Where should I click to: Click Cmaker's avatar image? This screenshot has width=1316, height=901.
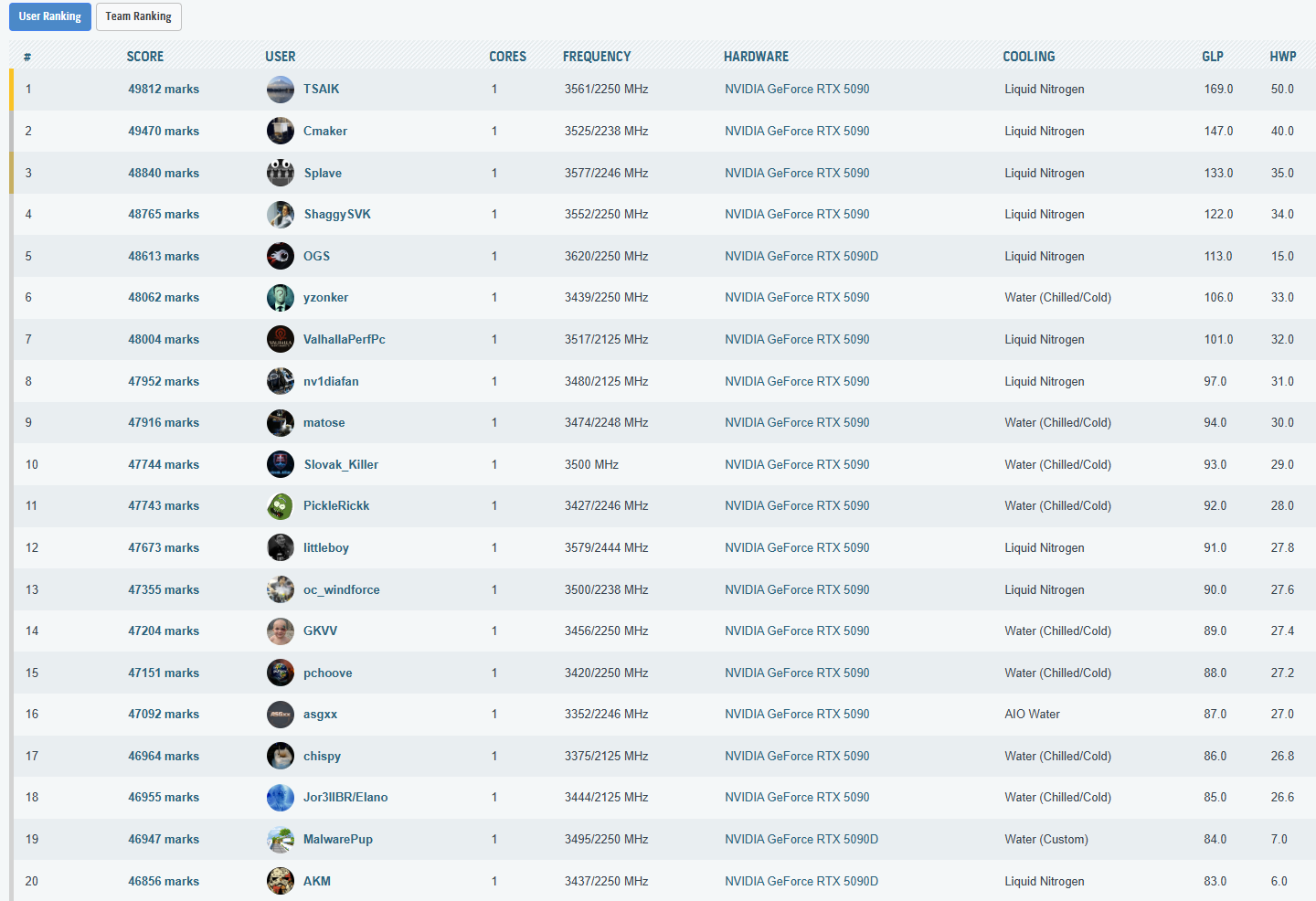click(280, 131)
